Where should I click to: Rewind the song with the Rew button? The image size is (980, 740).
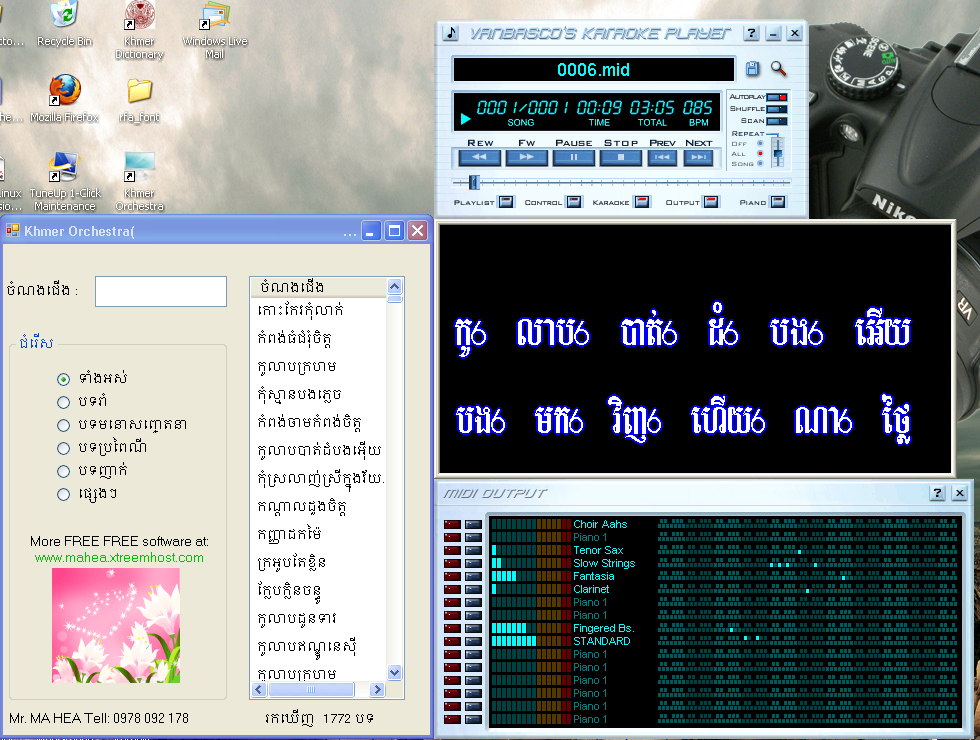click(479, 158)
